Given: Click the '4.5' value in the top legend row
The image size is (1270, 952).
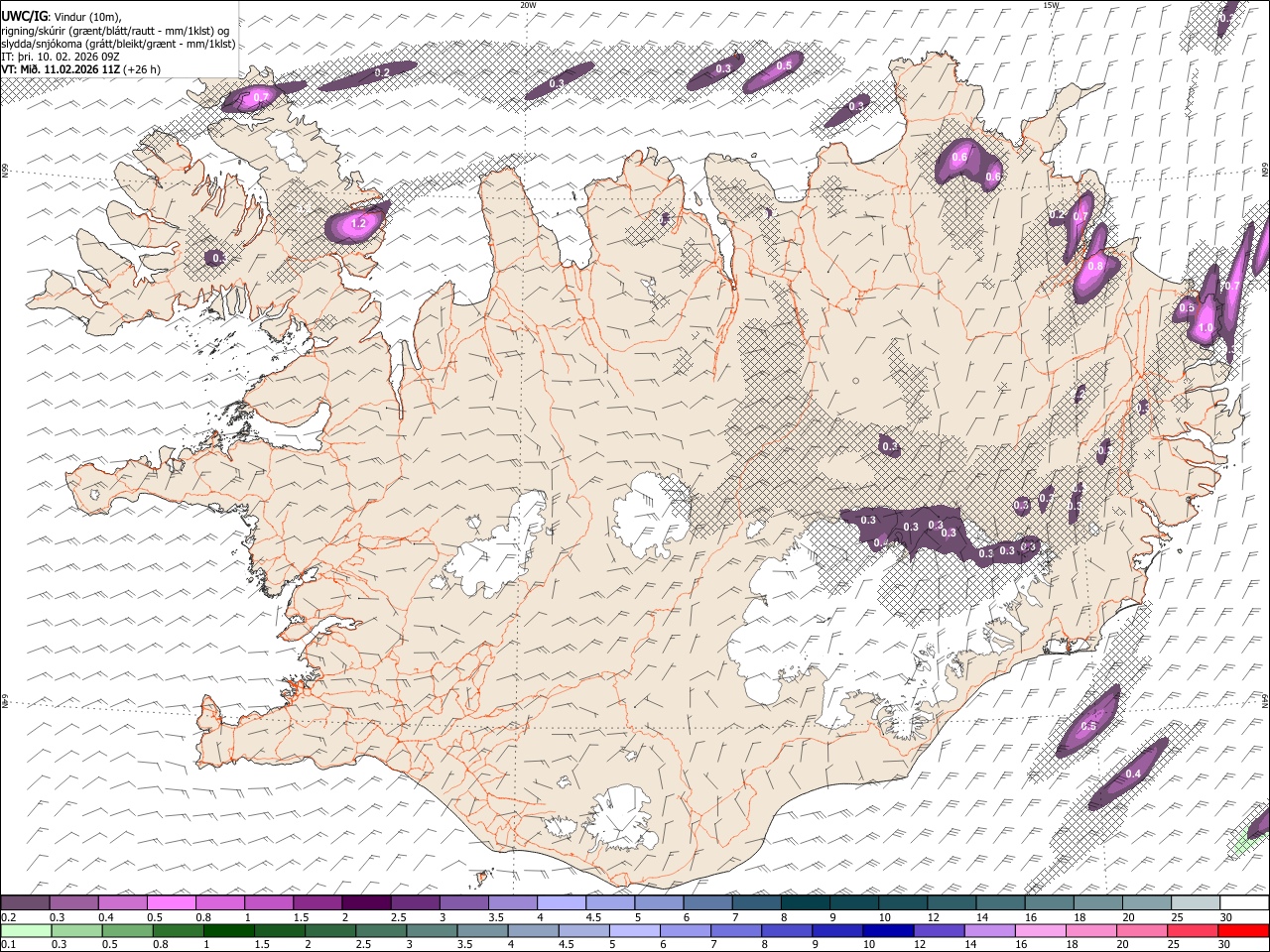Looking at the screenshot, I should point(593,917).
